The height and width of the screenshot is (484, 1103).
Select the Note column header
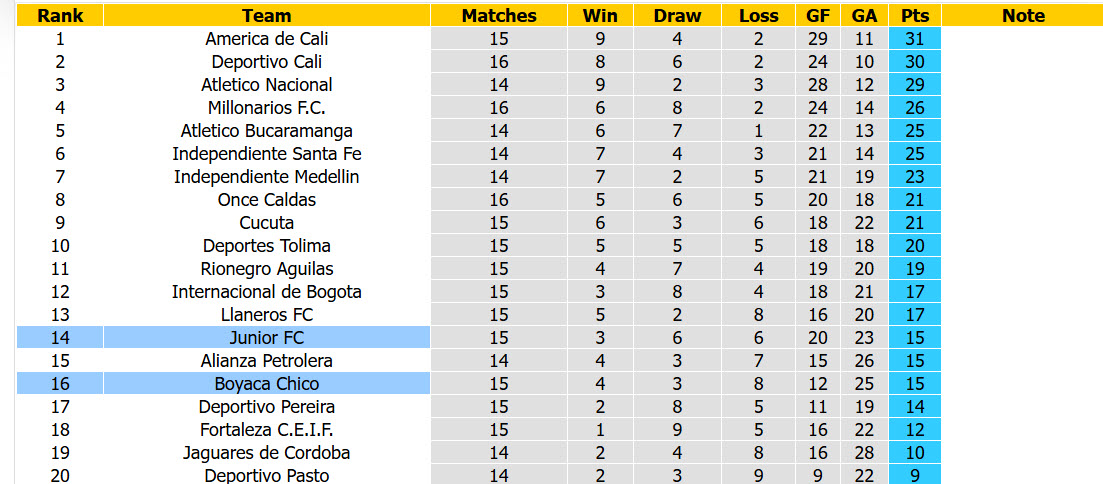[1023, 15]
